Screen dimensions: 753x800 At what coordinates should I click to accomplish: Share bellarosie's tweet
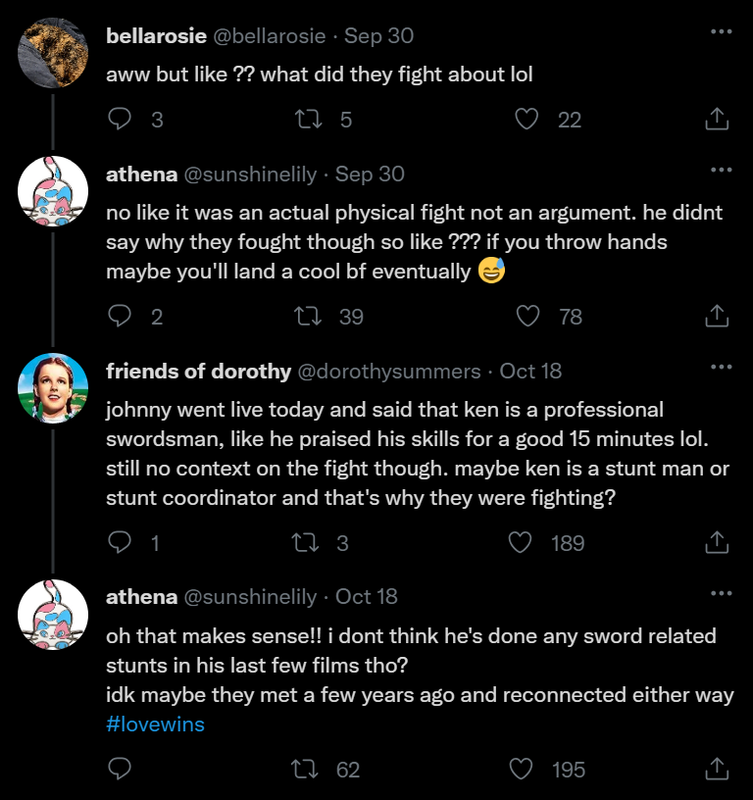[717, 120]
